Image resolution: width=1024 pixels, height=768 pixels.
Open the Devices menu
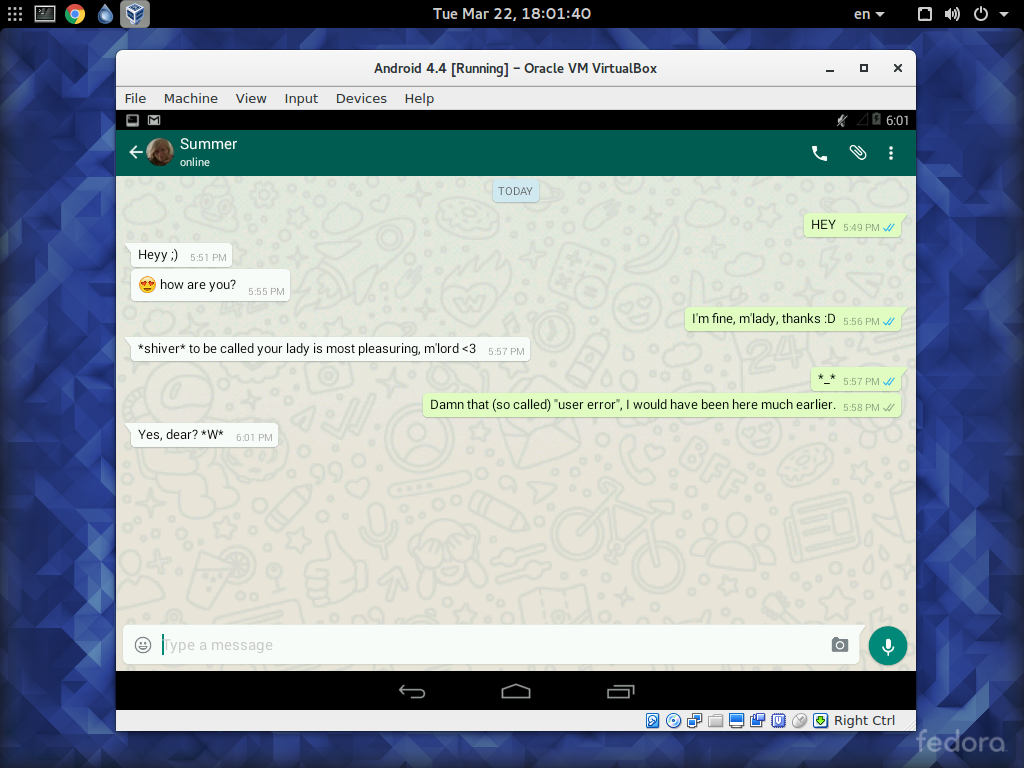(361, 99)
